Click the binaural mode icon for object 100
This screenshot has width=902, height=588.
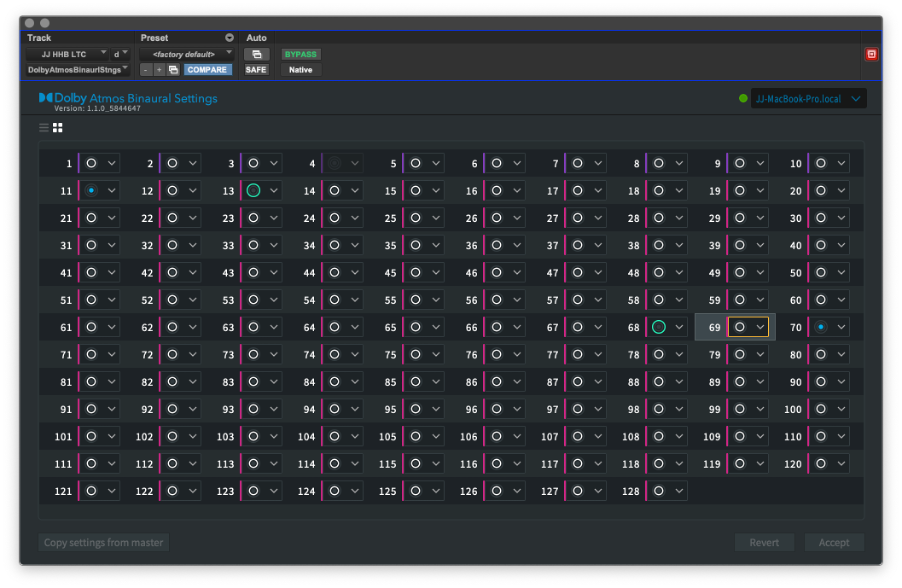point(821,409)
